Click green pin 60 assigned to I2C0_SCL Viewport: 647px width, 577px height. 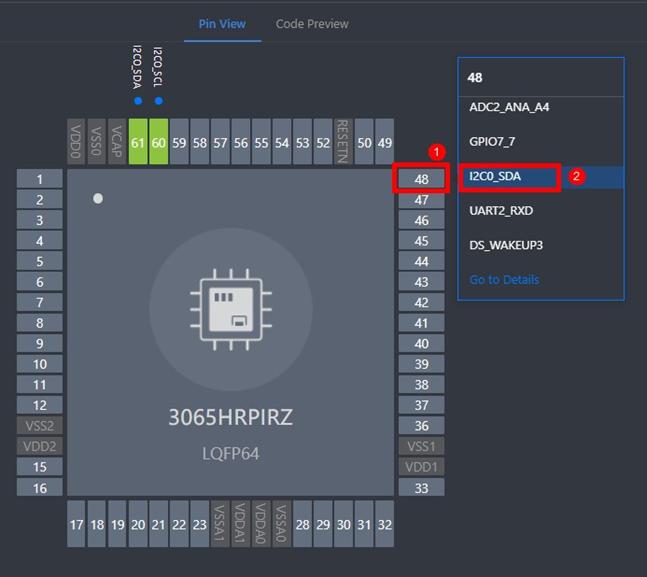coord(158,144)
